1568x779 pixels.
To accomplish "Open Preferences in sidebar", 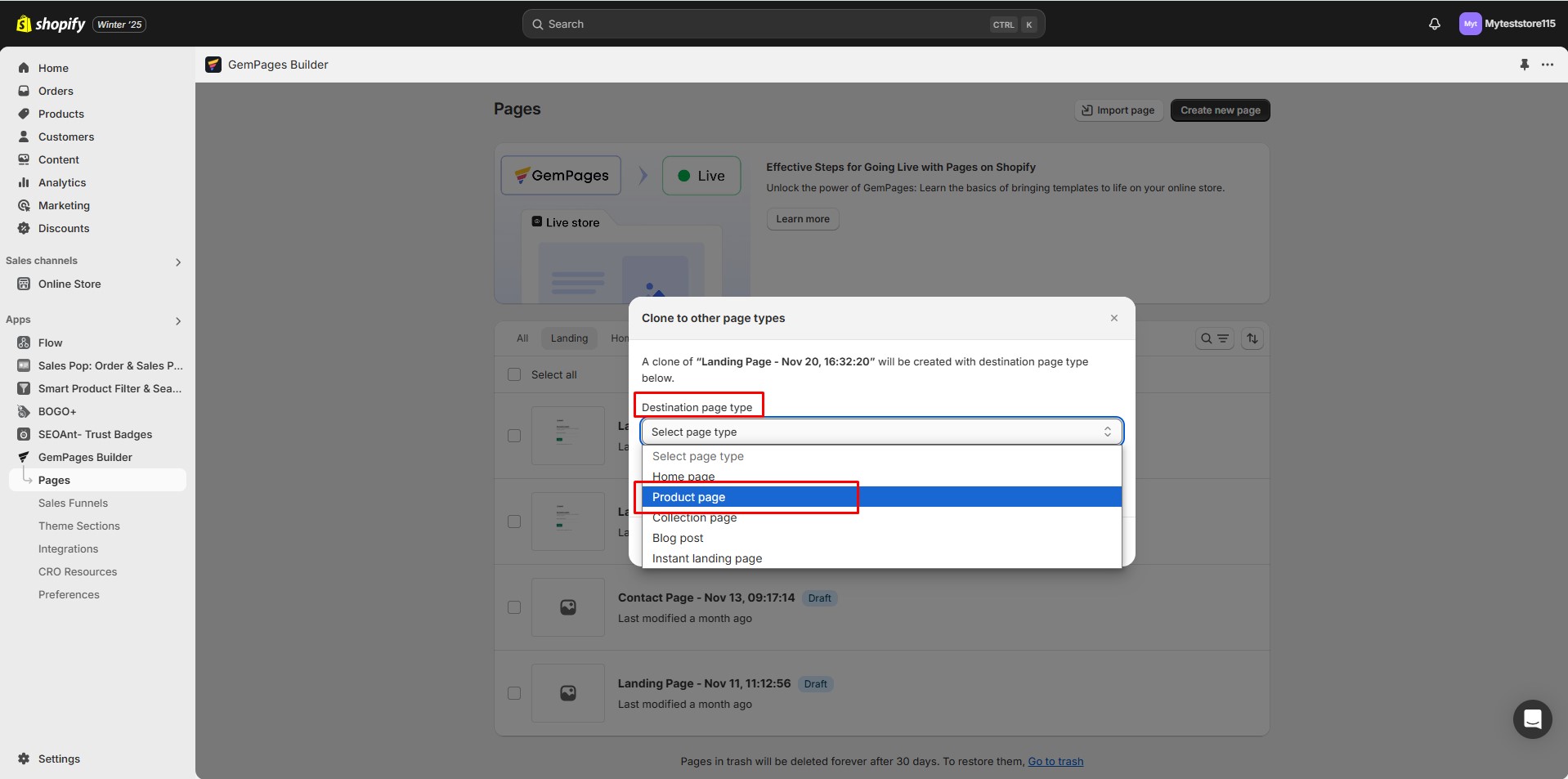I will click(69, 594).
